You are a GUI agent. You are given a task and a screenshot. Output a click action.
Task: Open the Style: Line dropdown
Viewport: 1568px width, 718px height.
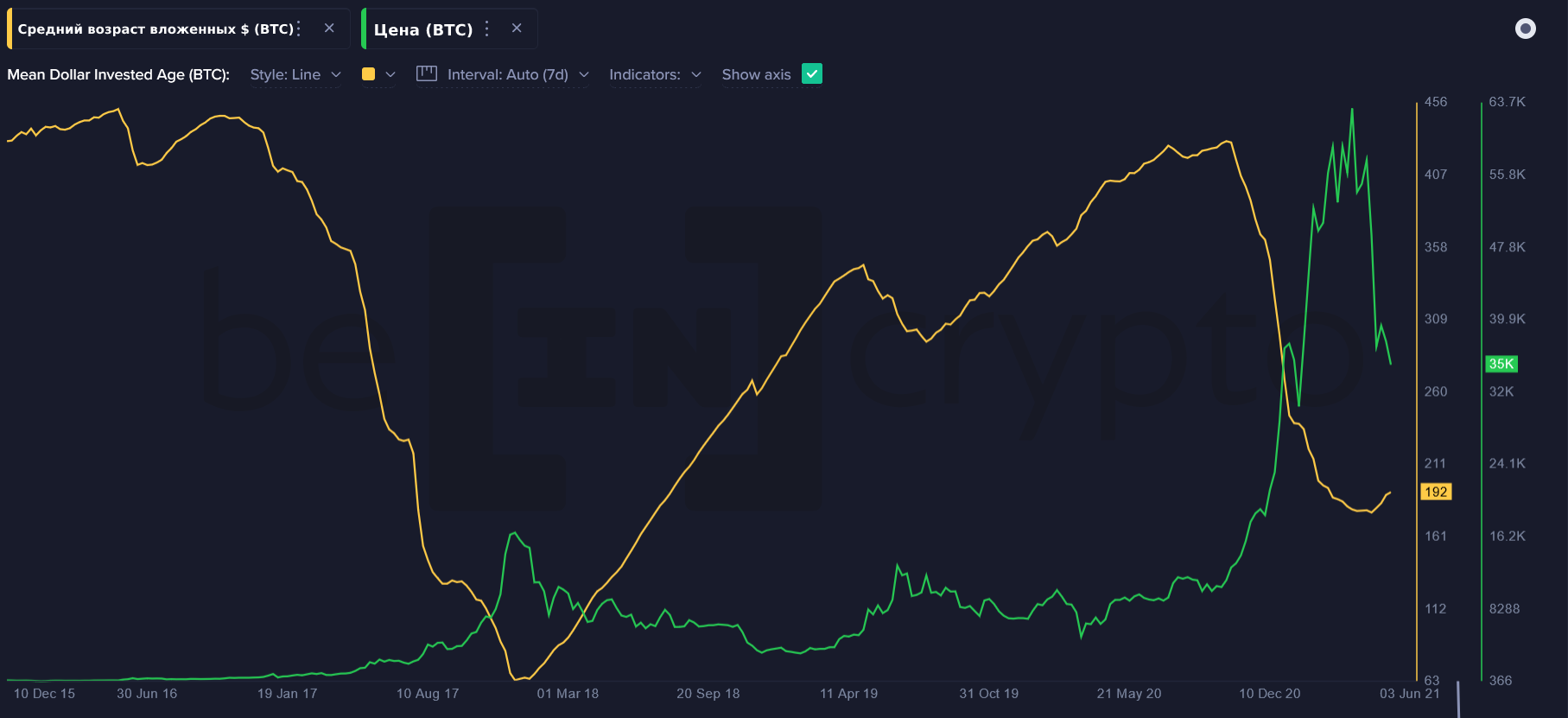[295, 74]
